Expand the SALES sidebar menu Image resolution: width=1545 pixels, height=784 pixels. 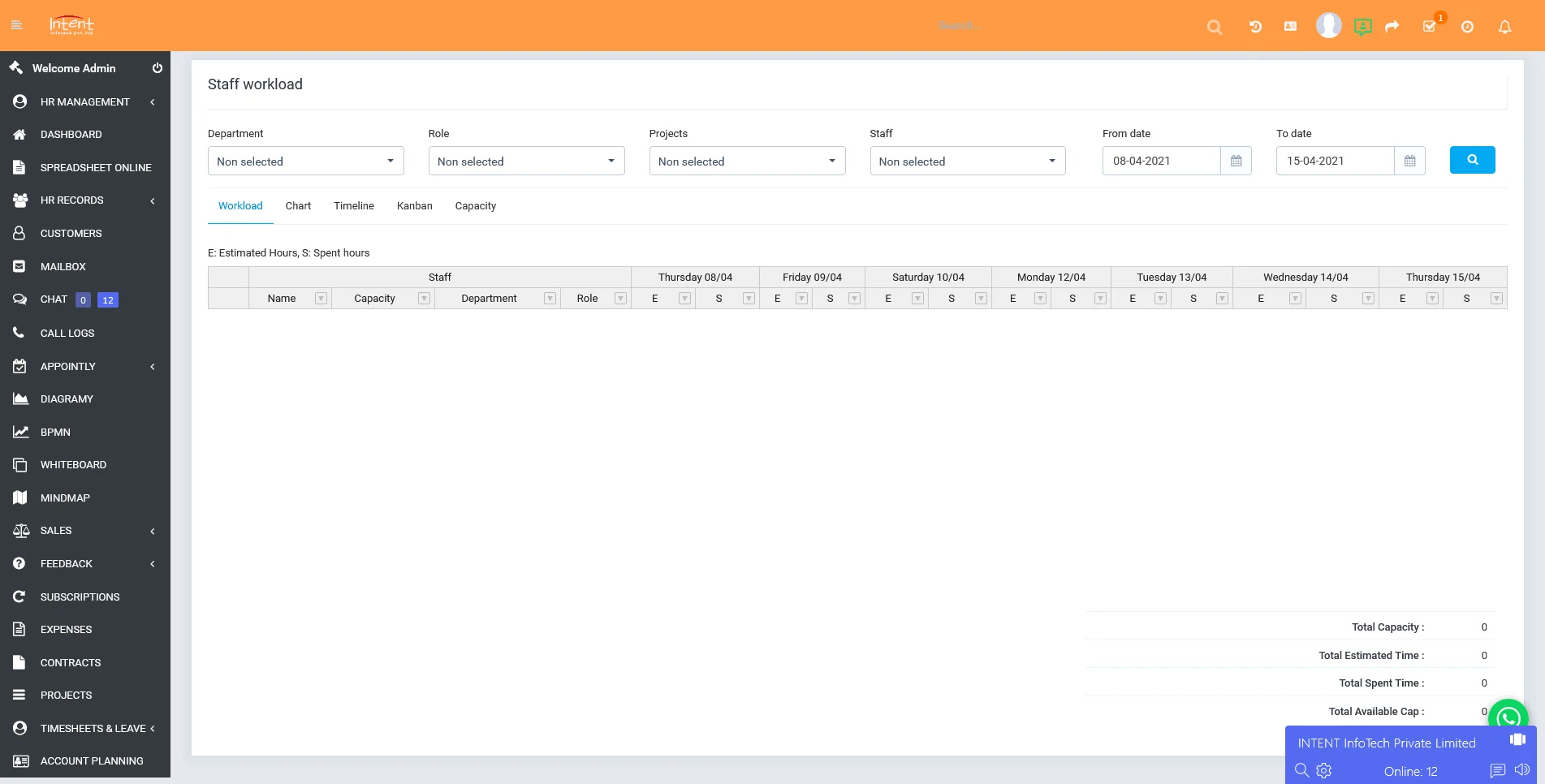[x=85, y=531]
